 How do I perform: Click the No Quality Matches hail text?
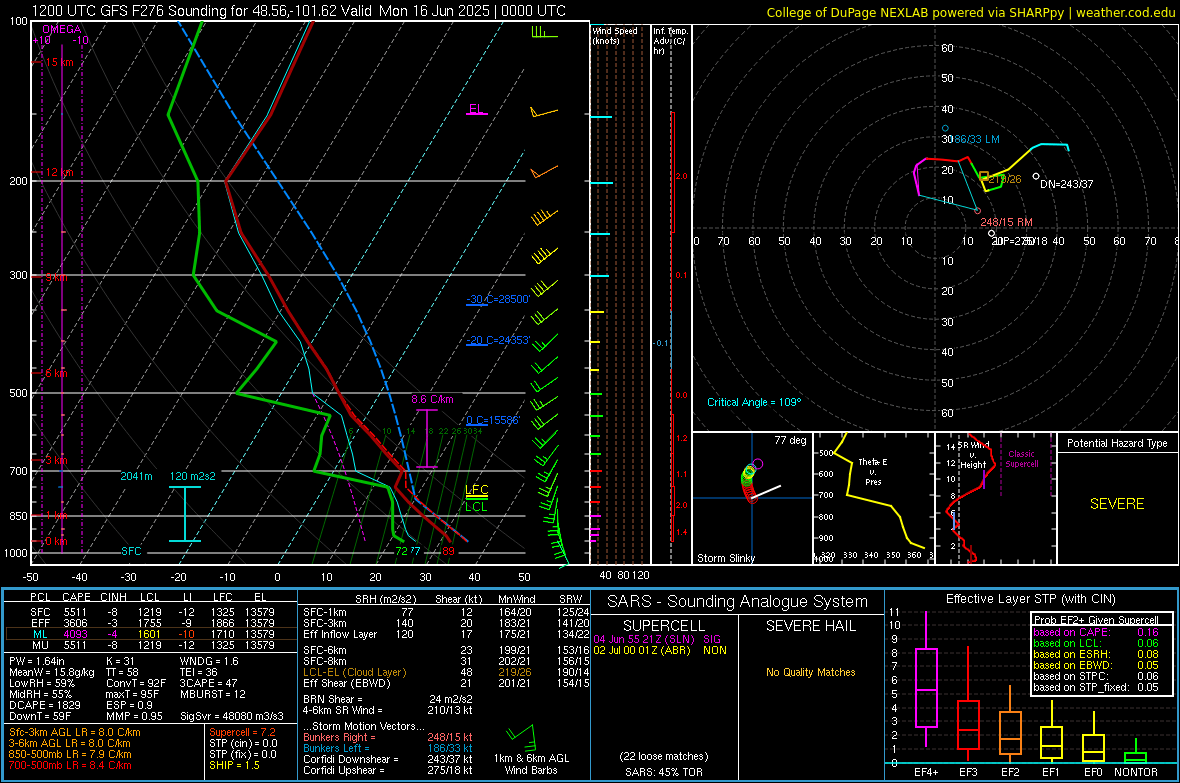click(810, 672)
